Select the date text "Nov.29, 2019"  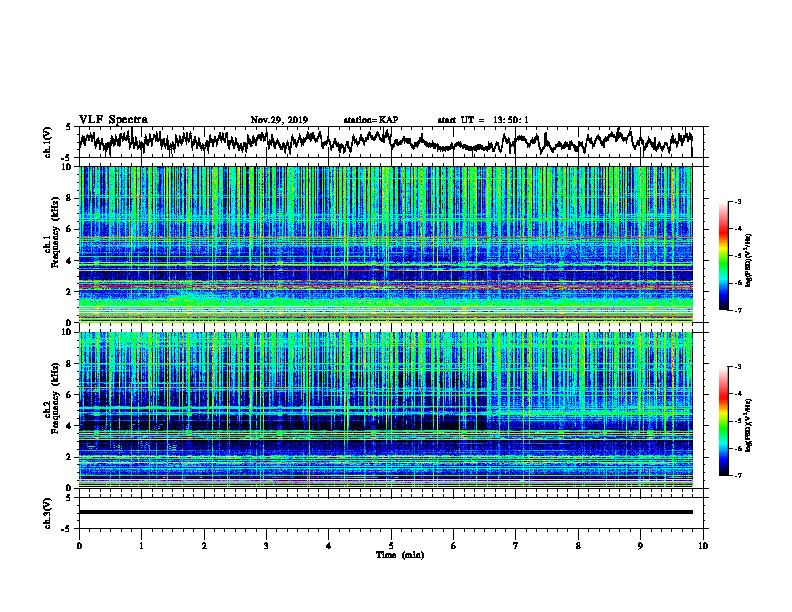pyautogui.click(x=279, y=120)
